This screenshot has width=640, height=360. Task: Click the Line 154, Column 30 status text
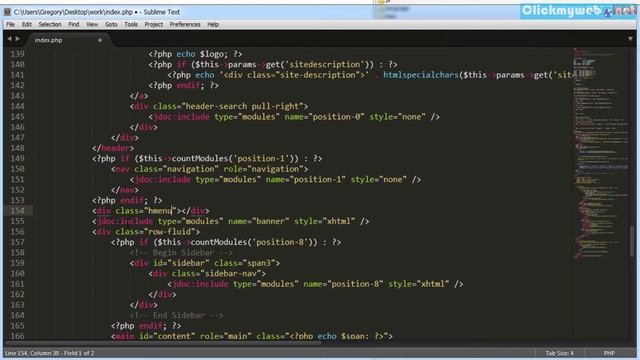point(49,353)
